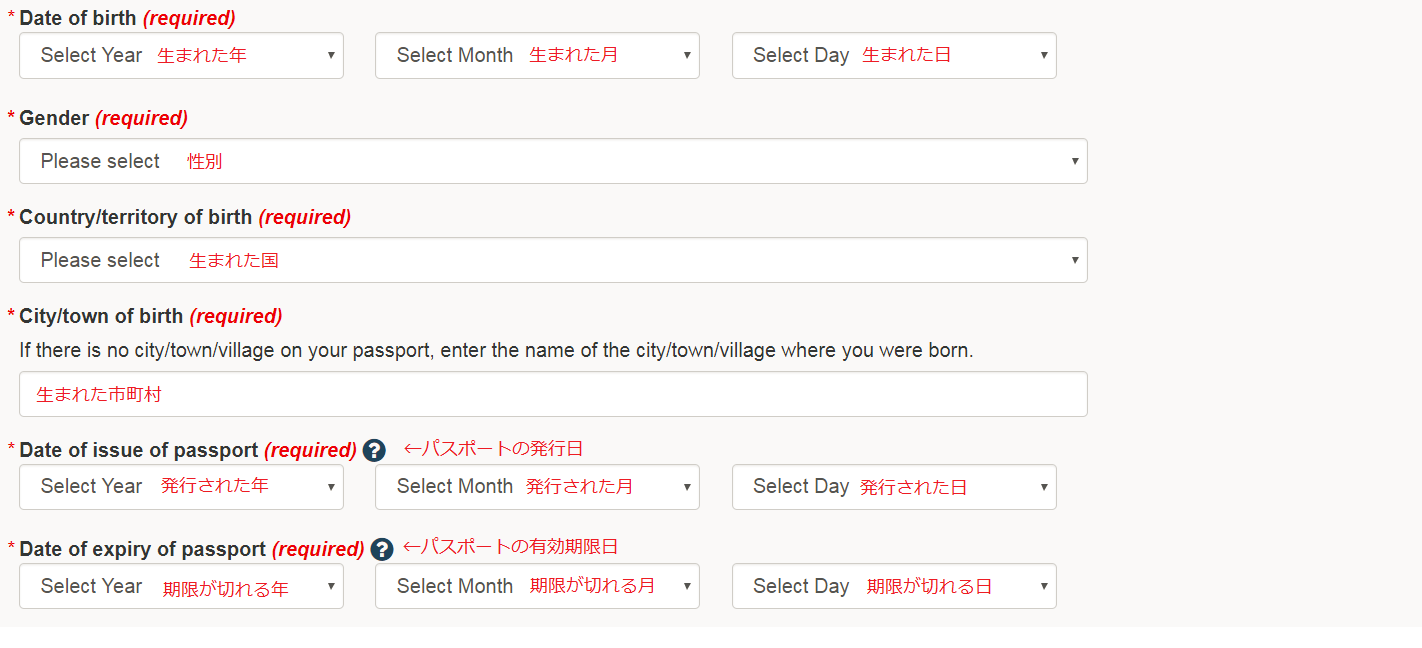Click help icon beside Date of expiry of passport

(x=381, y=549)
